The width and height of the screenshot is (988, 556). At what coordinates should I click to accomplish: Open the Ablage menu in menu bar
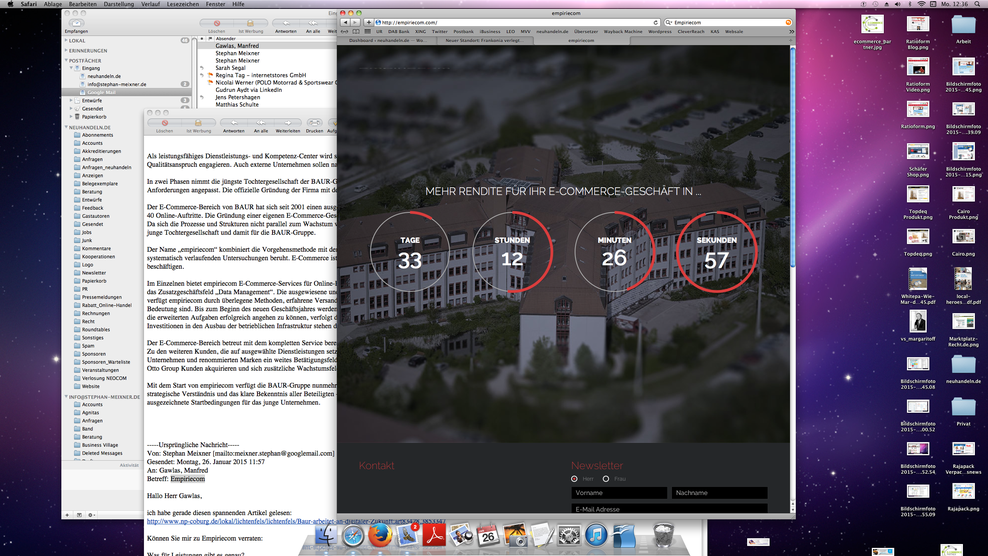tap(52, 4)
